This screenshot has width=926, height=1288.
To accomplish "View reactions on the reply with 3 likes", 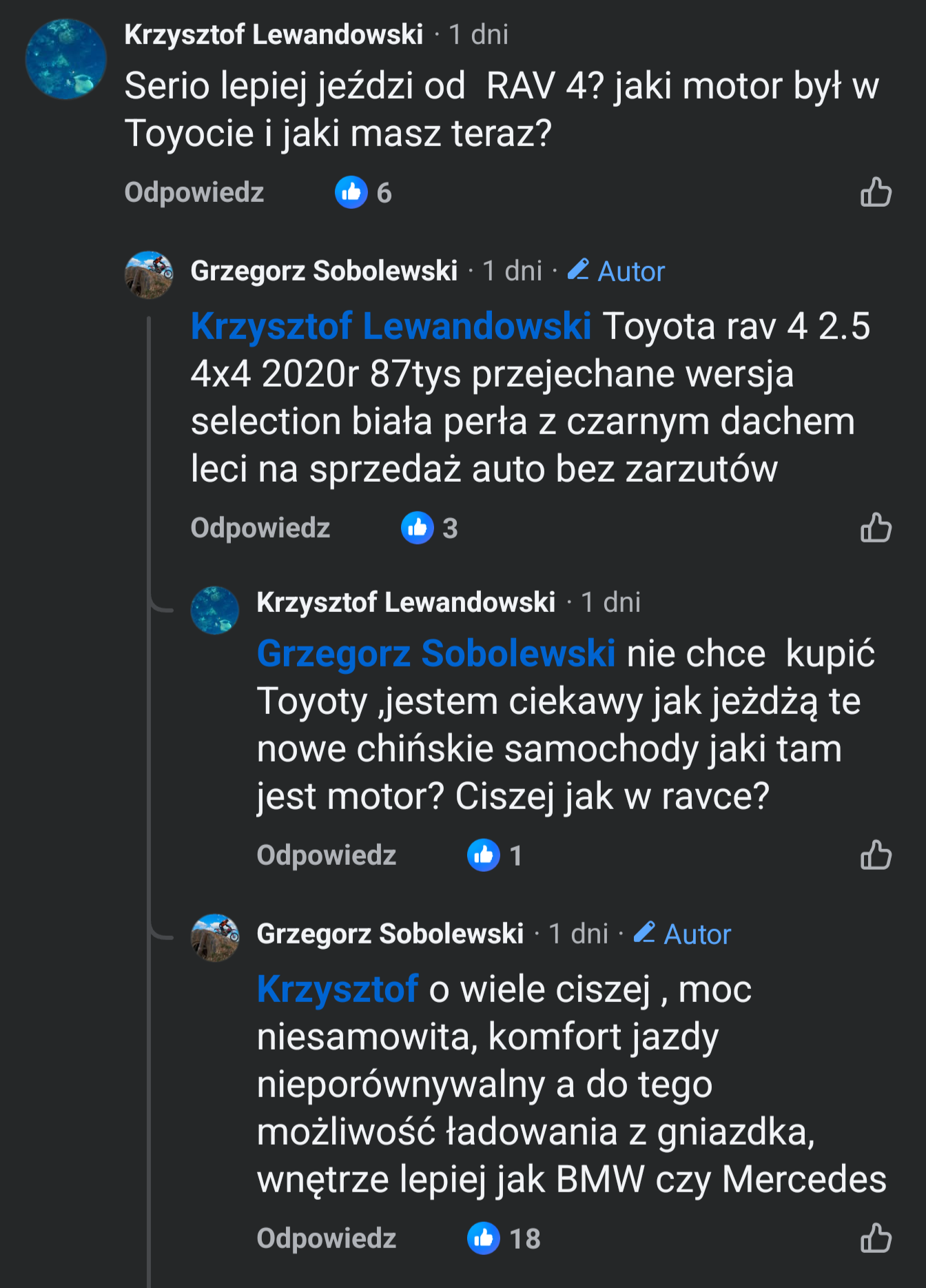I will 430,528.
